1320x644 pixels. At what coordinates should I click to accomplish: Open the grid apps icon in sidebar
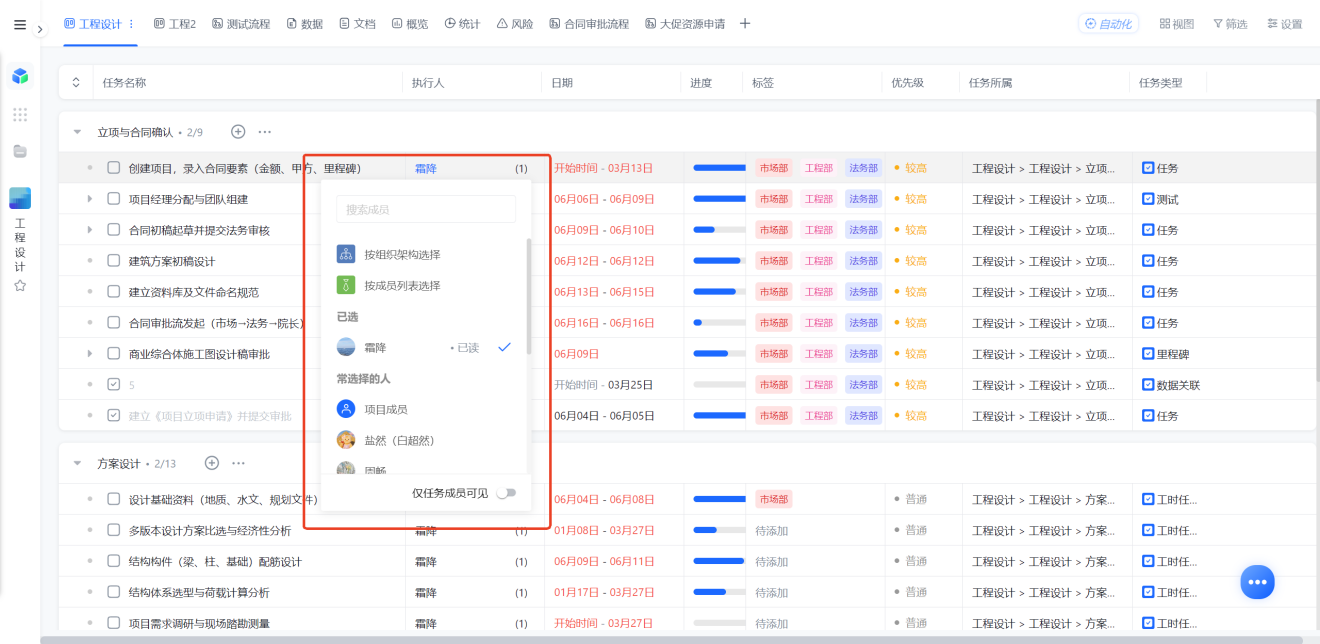[20, 115]
